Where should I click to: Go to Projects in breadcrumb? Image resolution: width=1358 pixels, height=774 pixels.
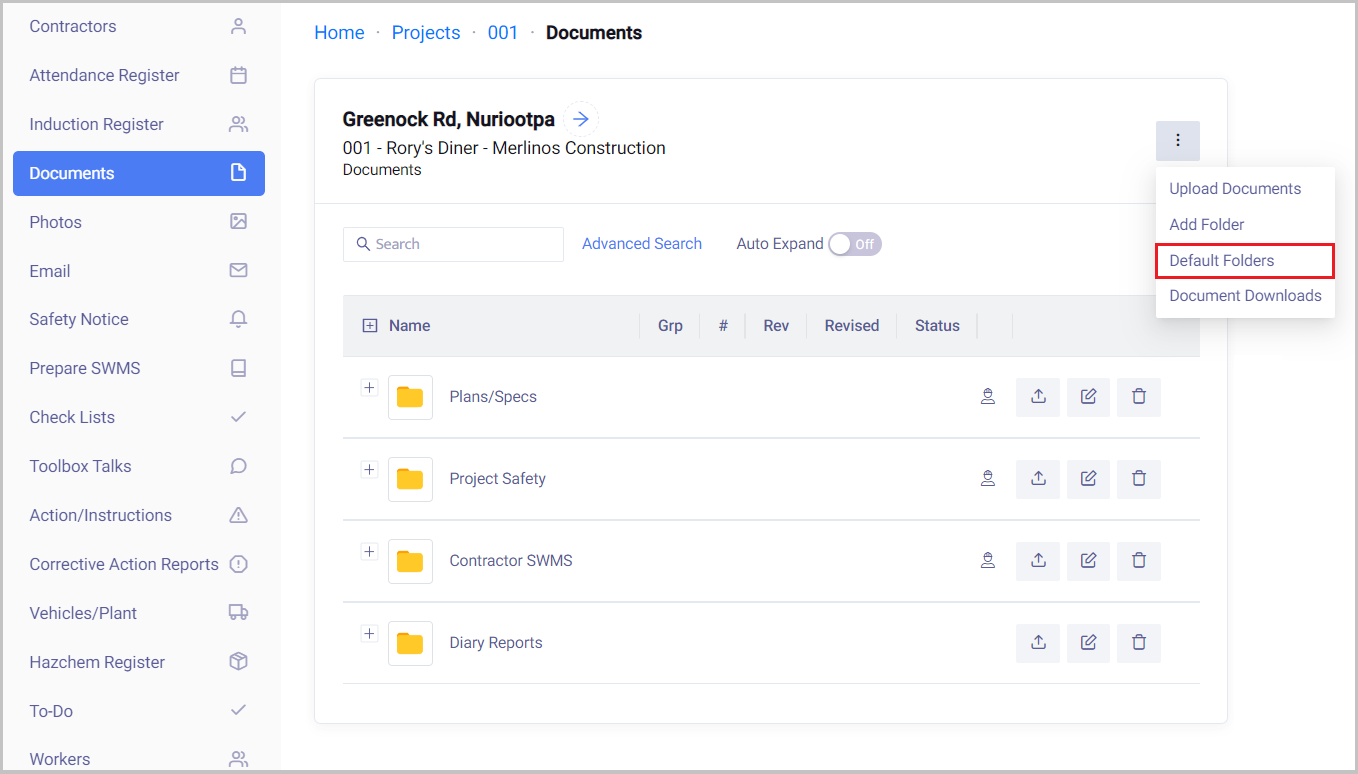click(426, 33)
